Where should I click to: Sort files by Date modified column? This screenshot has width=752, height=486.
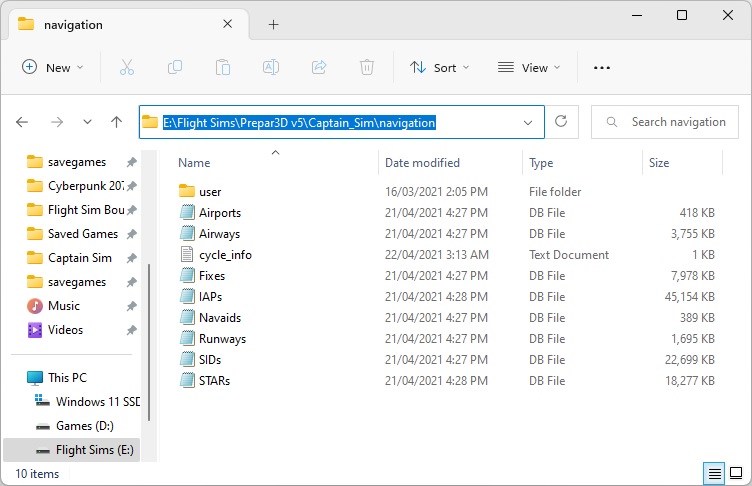click(x=424, y=162)
